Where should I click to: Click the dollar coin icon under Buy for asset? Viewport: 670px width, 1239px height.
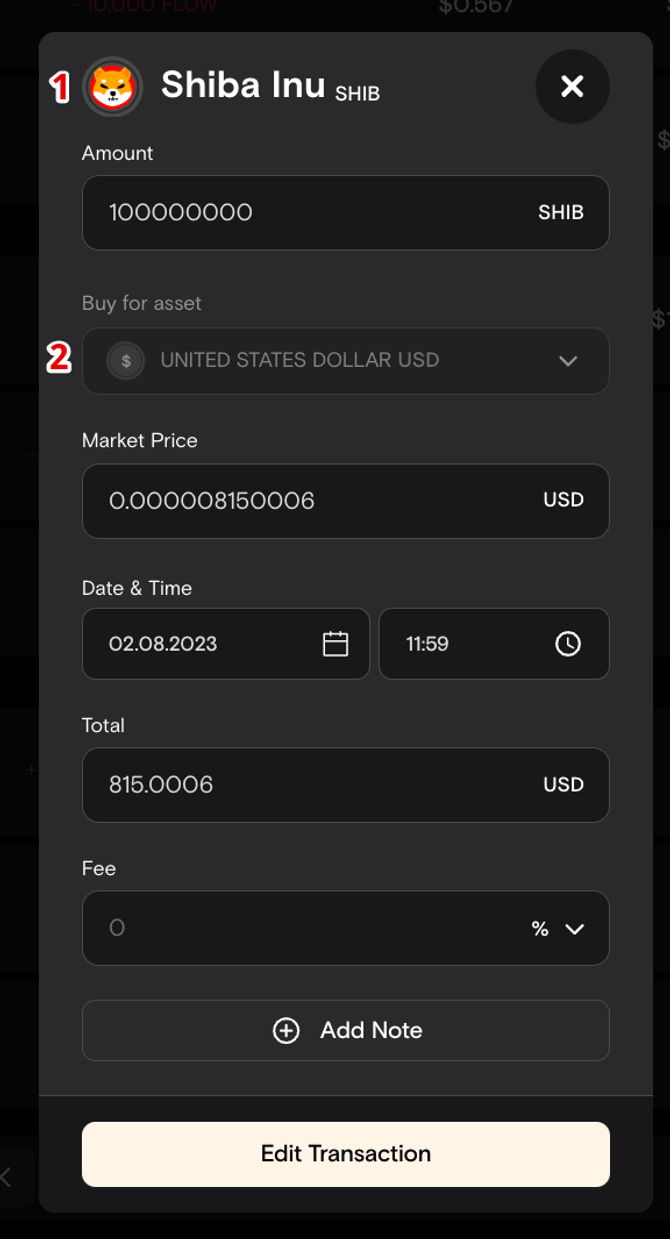(126, 361)
